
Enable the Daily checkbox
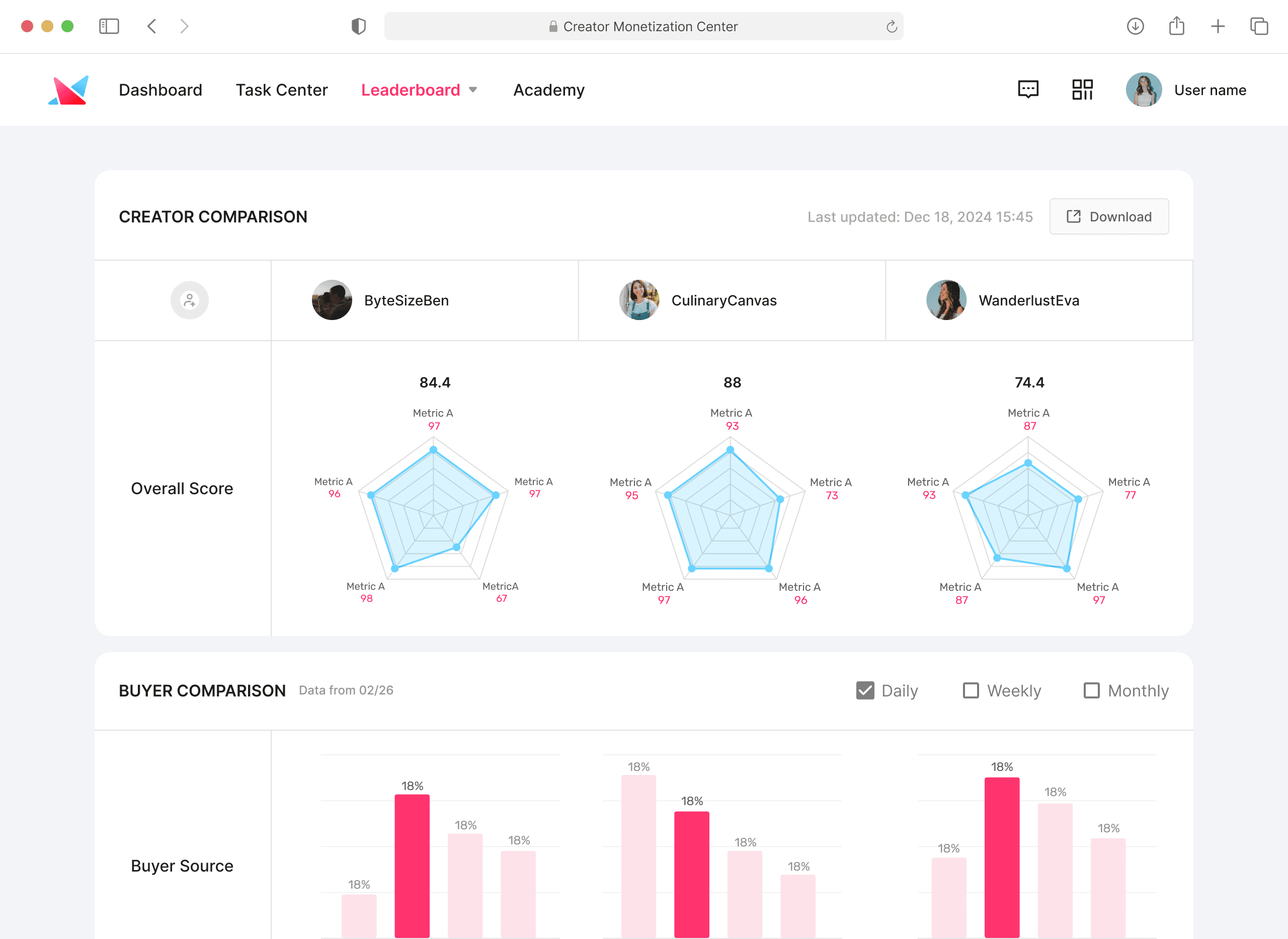[x=865, y=690]
